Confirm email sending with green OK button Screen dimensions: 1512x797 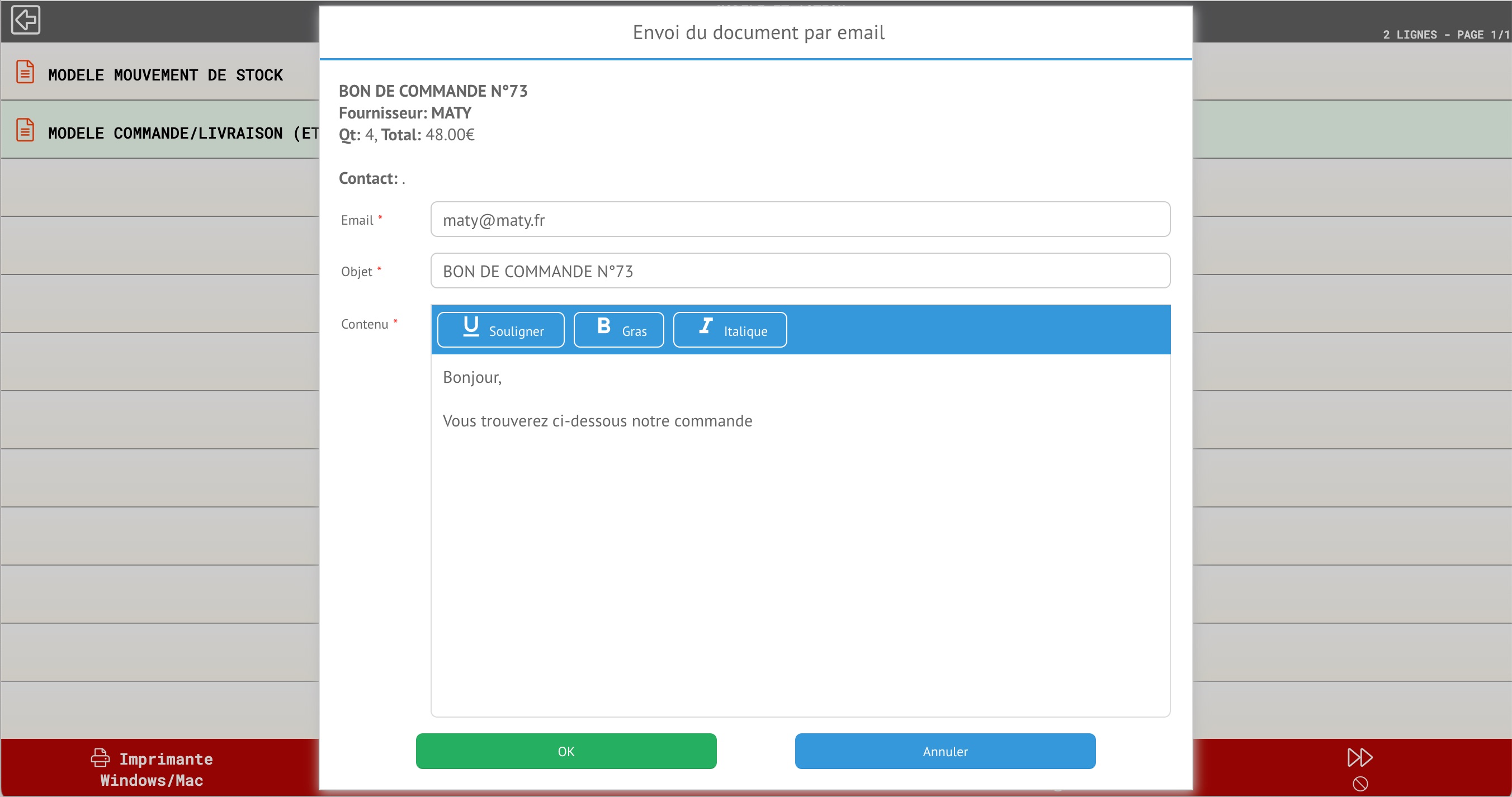(566, 751)
